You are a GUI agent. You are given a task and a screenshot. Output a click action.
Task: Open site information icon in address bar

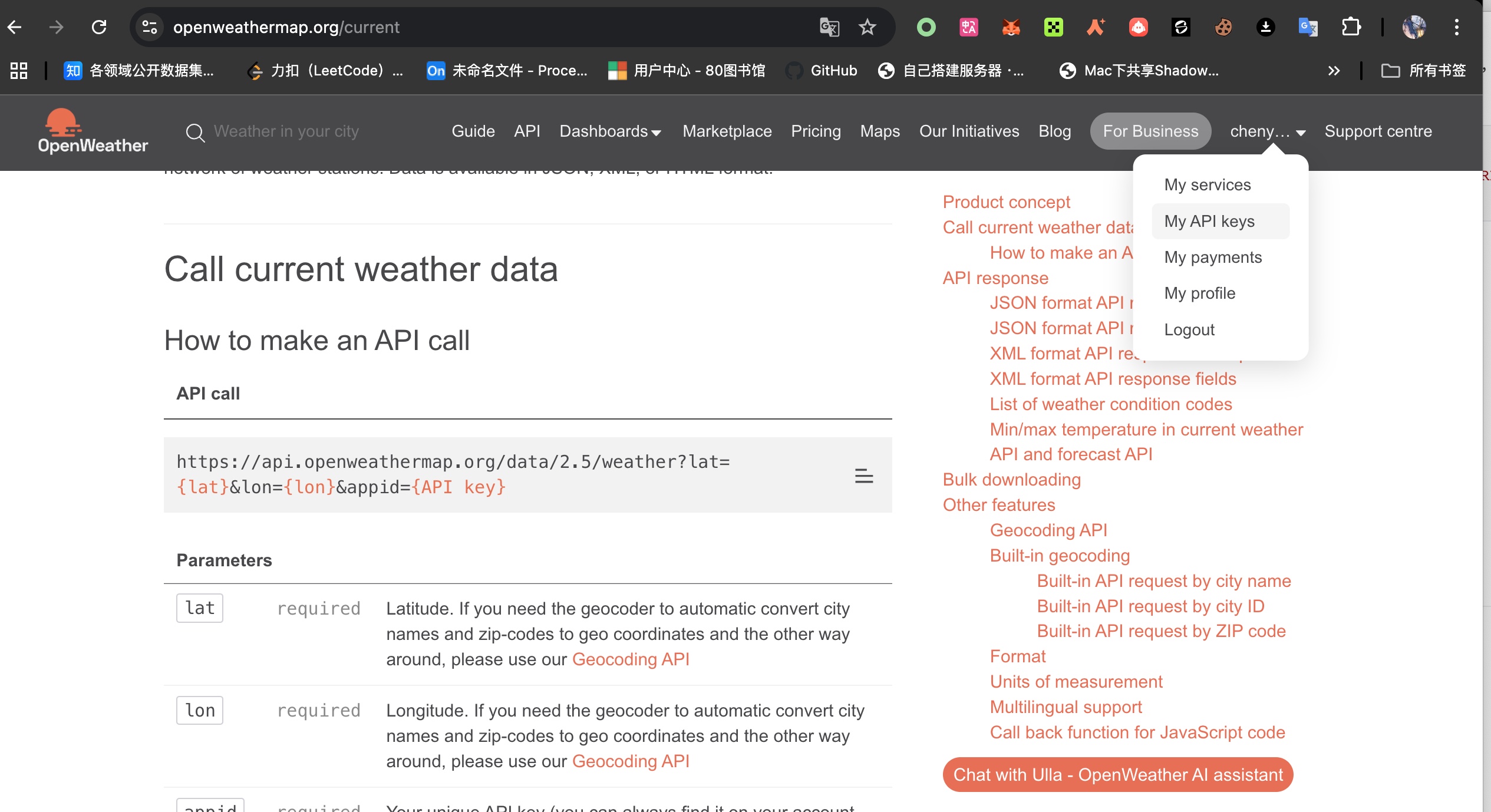pos(150,27)
